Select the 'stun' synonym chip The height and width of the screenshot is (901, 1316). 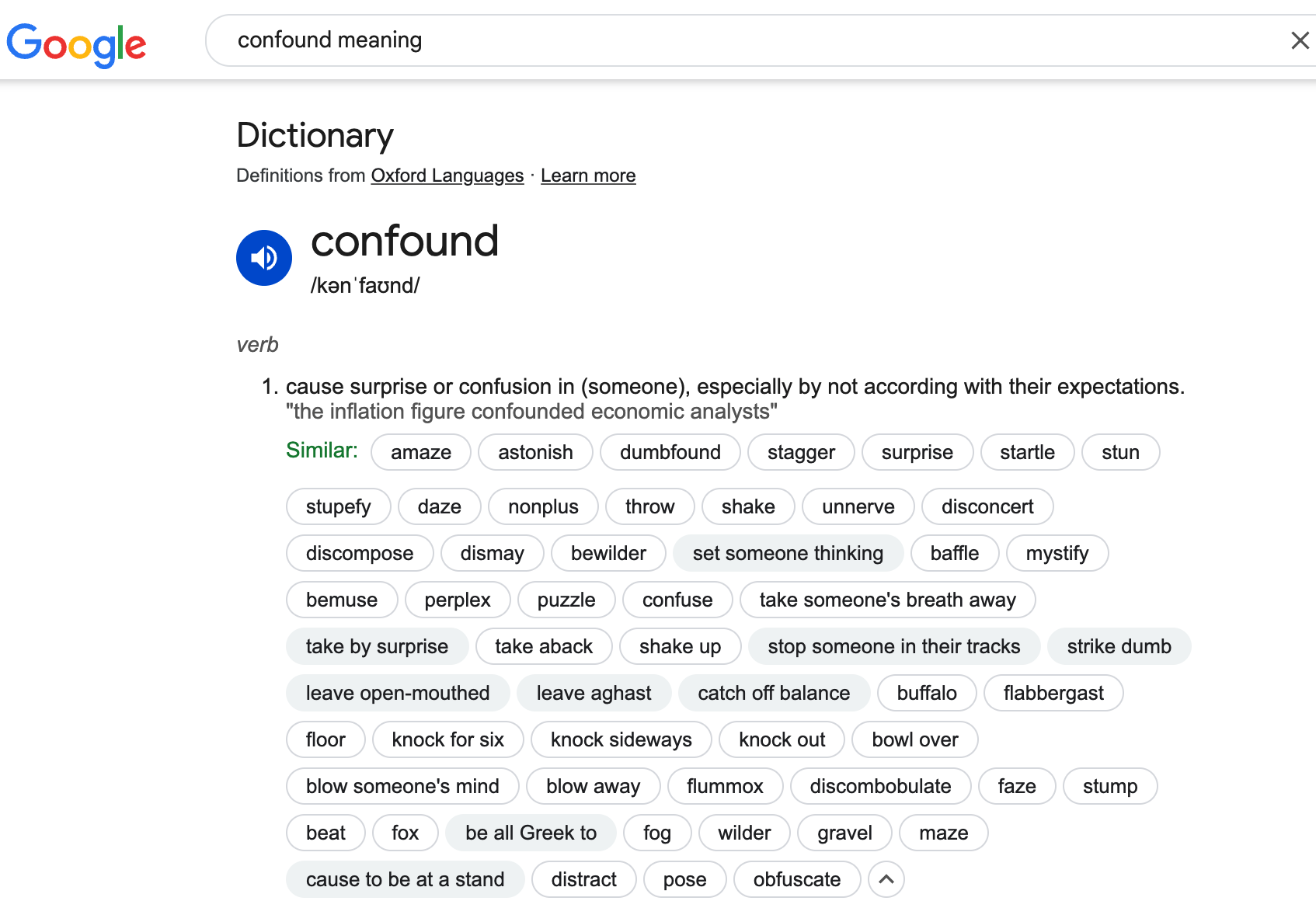pos(1120,452)
